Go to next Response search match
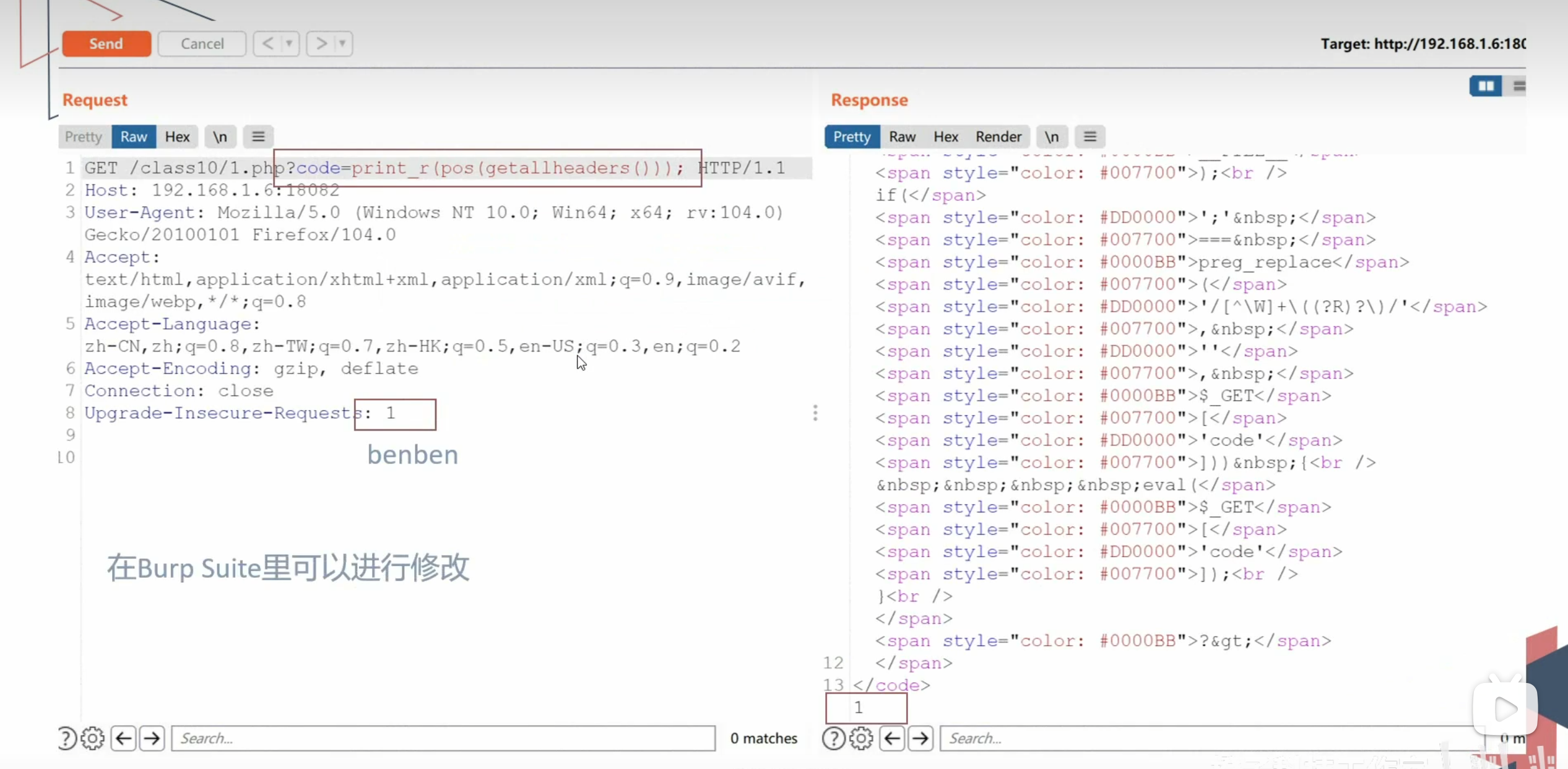 point(920,738)
